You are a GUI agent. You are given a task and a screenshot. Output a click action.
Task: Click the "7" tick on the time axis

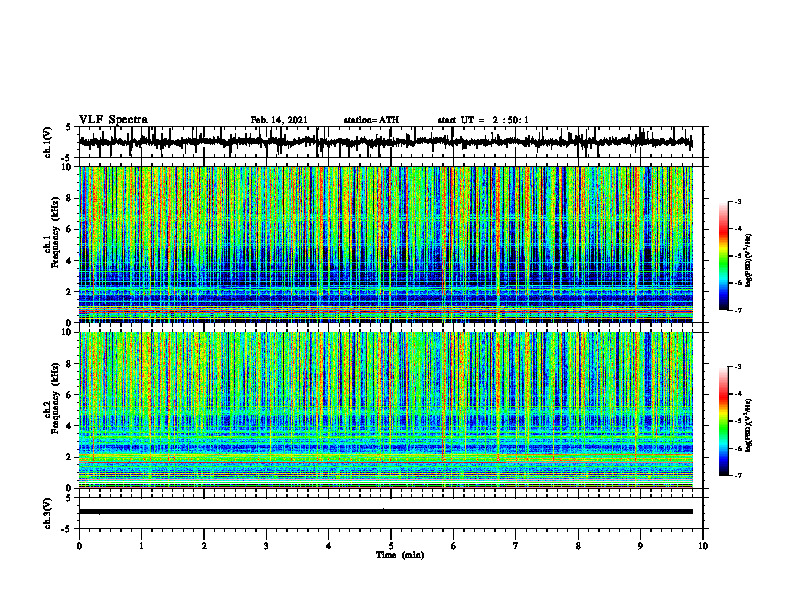pos(516,546)
